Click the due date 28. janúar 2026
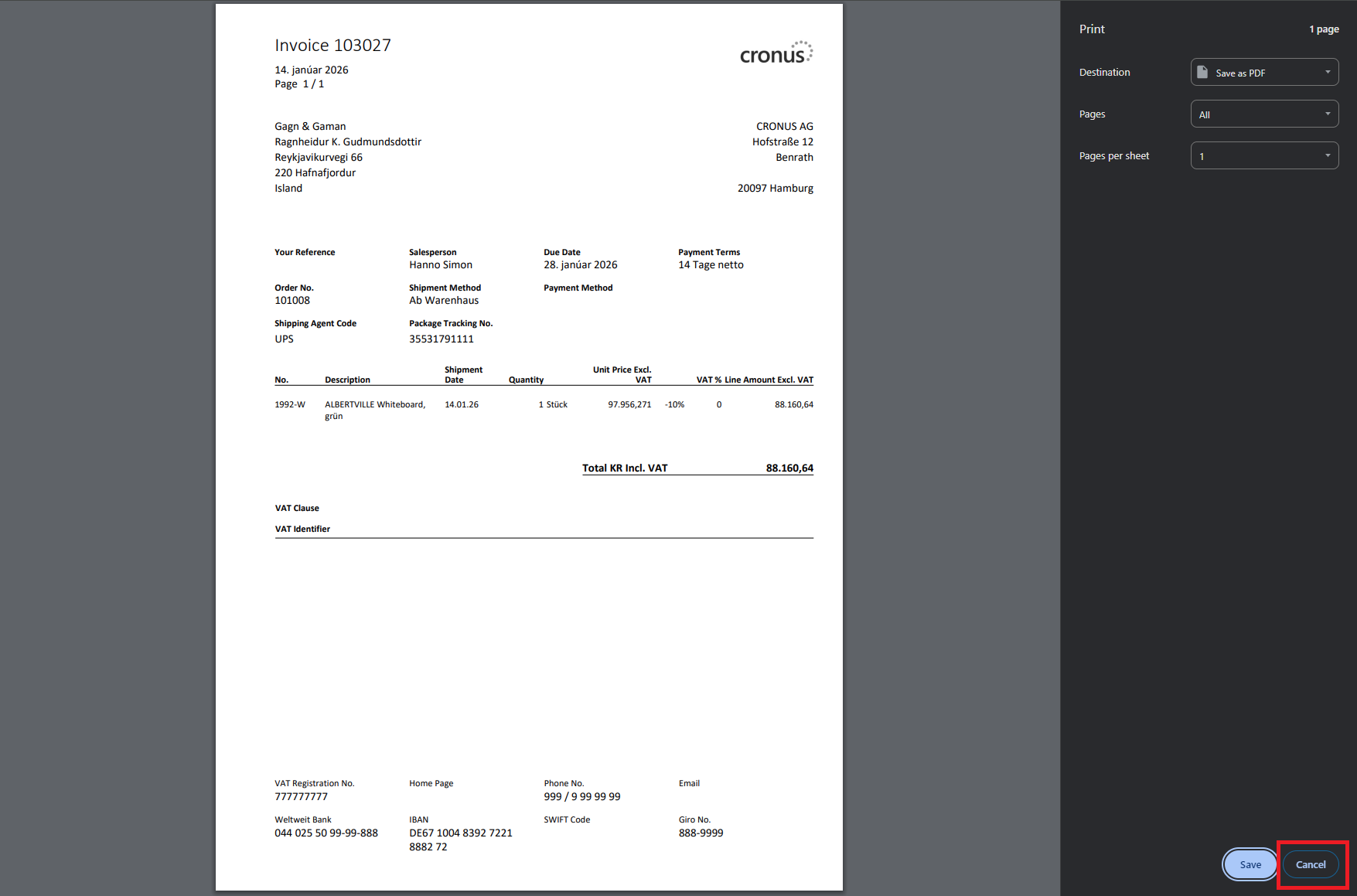The image size is (1357, 896). (580, 265)
